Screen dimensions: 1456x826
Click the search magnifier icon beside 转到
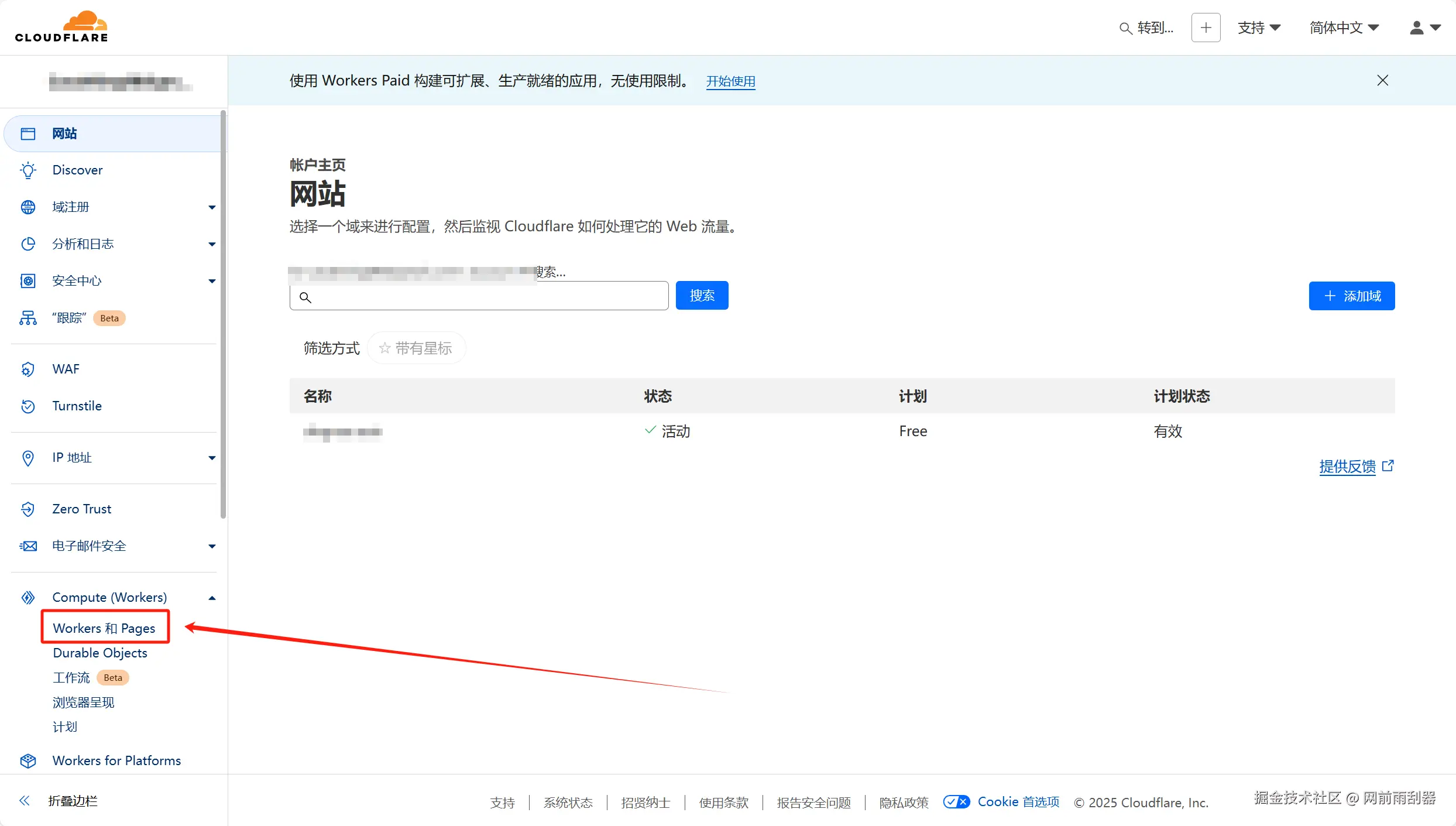(1125, 28)
